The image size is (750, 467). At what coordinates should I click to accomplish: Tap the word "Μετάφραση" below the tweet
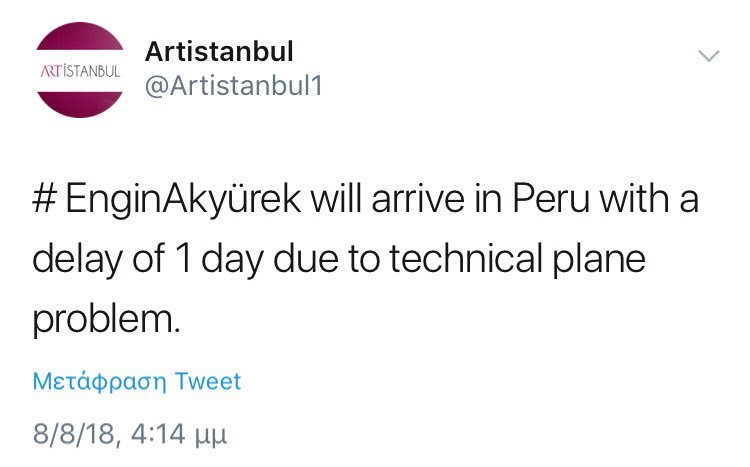pyautogui.click(x=100, y=381)
